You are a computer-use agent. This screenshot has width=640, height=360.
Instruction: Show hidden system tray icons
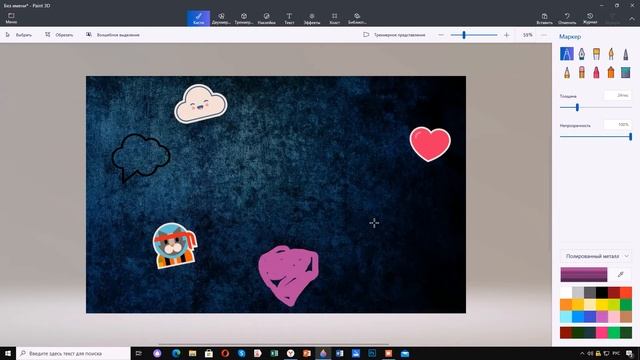pos(582,353)
